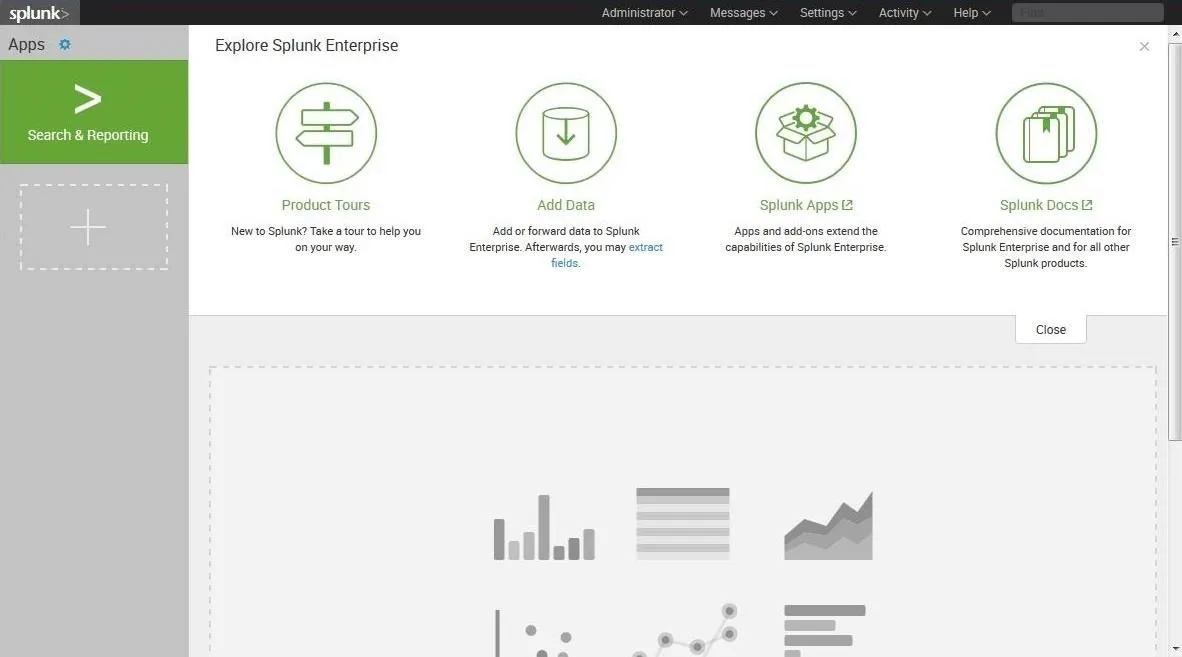Open the Splunk Docs external link

[1046, 205]
